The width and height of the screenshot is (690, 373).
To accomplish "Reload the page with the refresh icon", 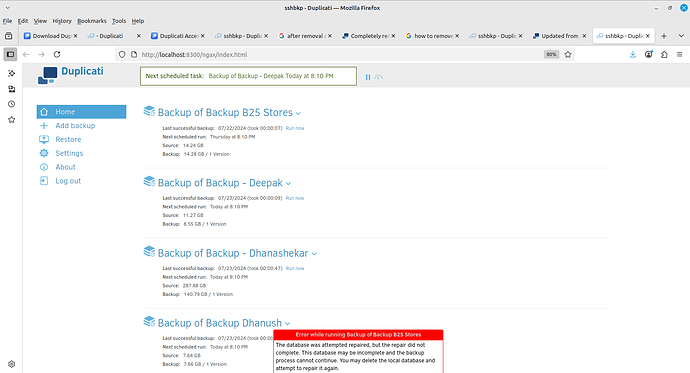I will pos(57,55).
